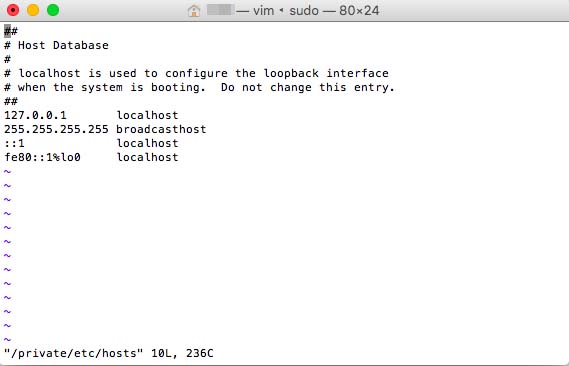
Task: Click the 'fe80::1%lo0' address
Action: [x=42, y=157]
